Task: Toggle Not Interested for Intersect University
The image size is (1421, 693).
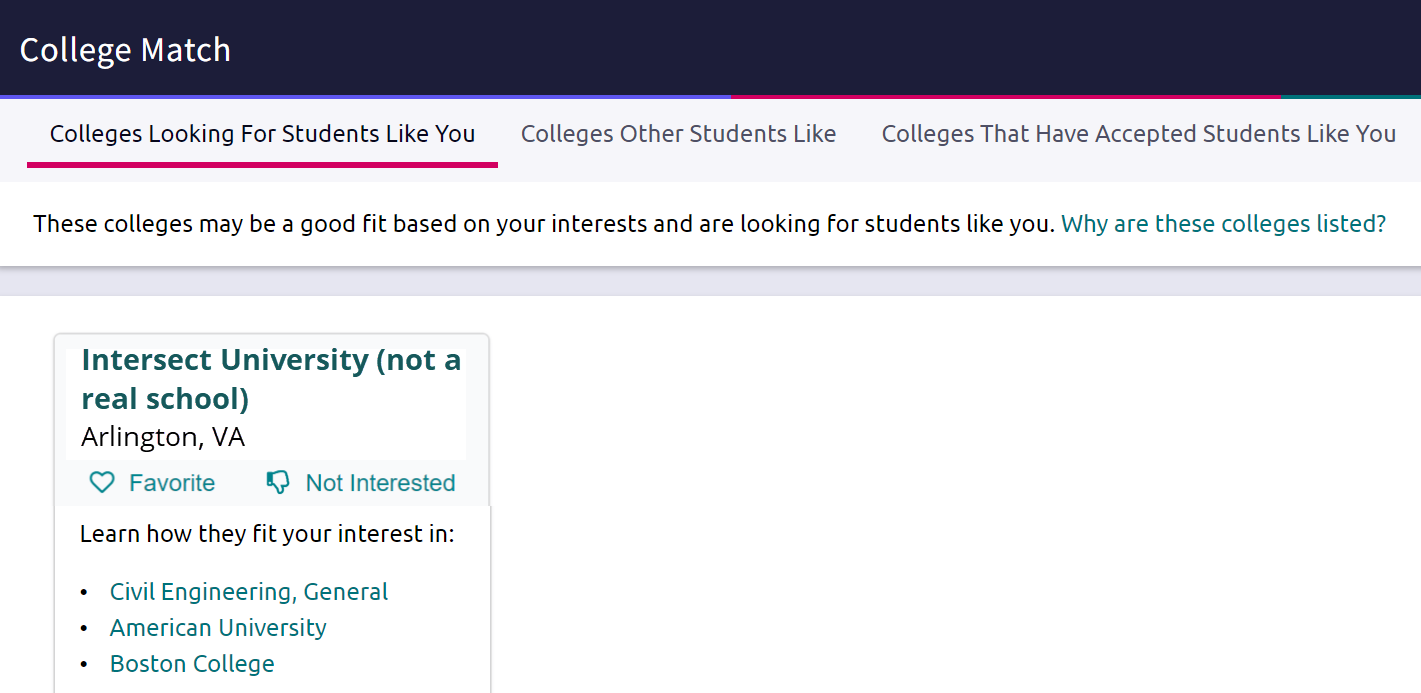Action: point(360,482)
